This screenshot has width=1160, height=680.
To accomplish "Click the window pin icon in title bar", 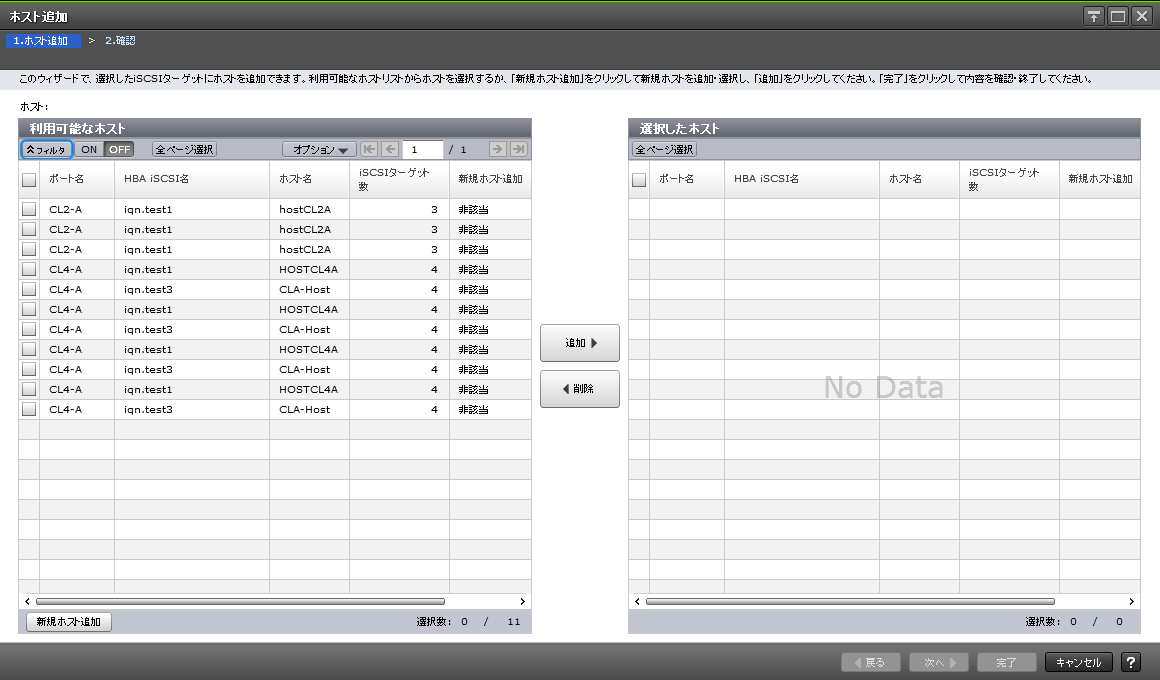I will tap(1093, 16).
